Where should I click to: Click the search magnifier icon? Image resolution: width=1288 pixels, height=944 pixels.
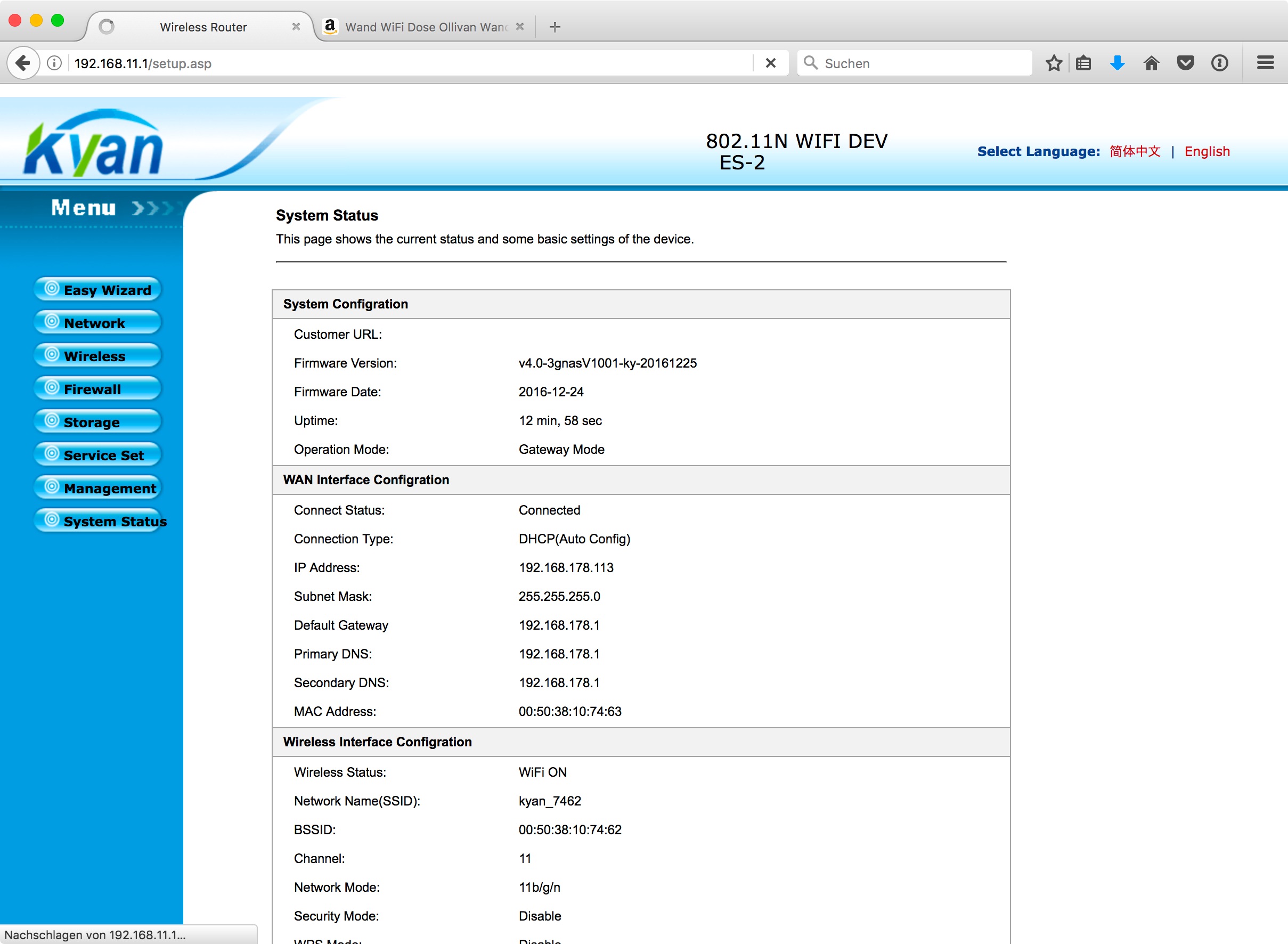(810, 62)
